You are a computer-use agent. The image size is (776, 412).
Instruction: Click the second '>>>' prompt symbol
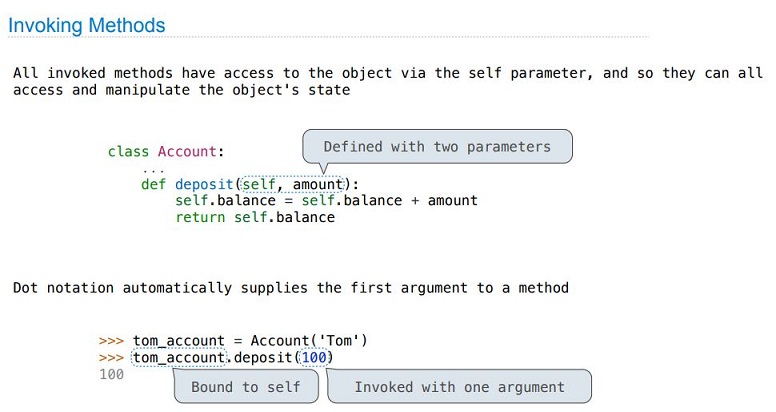[111, 358]
